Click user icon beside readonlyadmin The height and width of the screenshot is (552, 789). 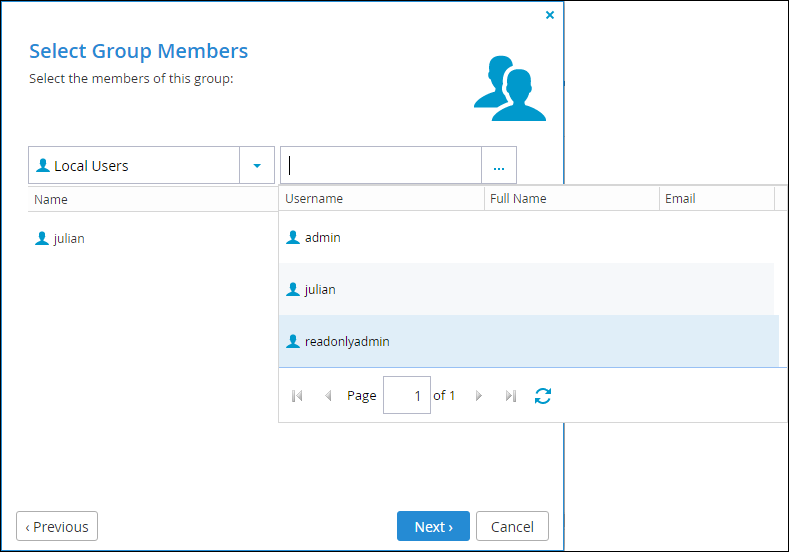[292, 341]
